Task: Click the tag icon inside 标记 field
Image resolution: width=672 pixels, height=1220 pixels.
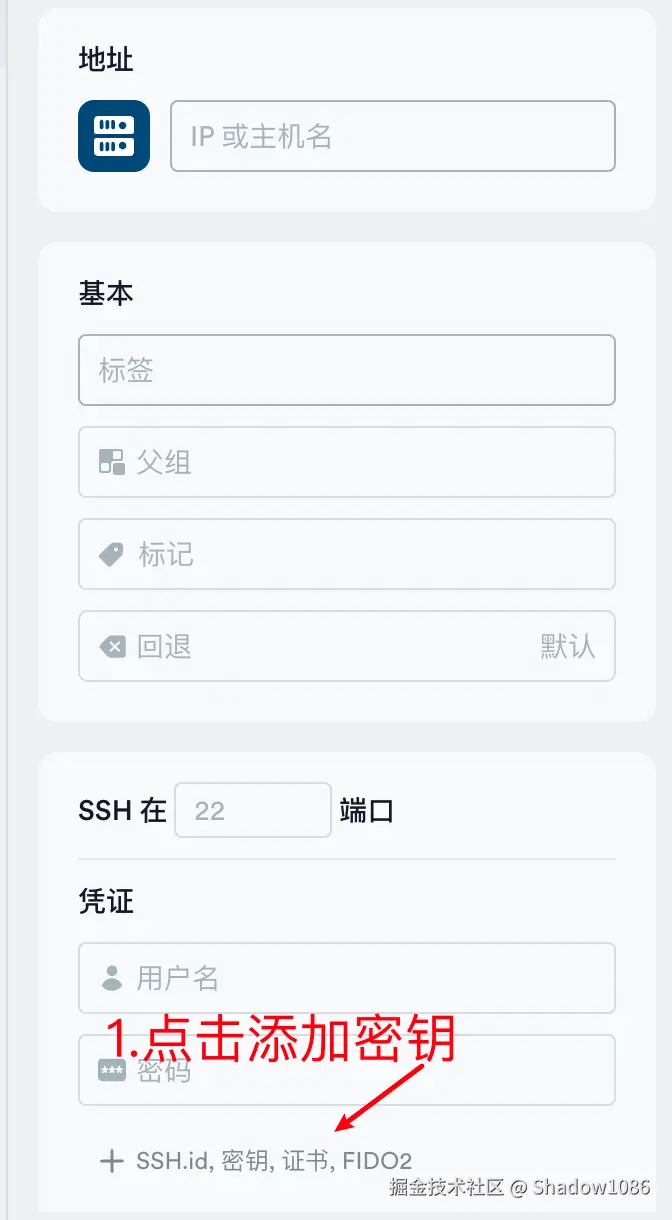Action: click(x=112, y=554)
